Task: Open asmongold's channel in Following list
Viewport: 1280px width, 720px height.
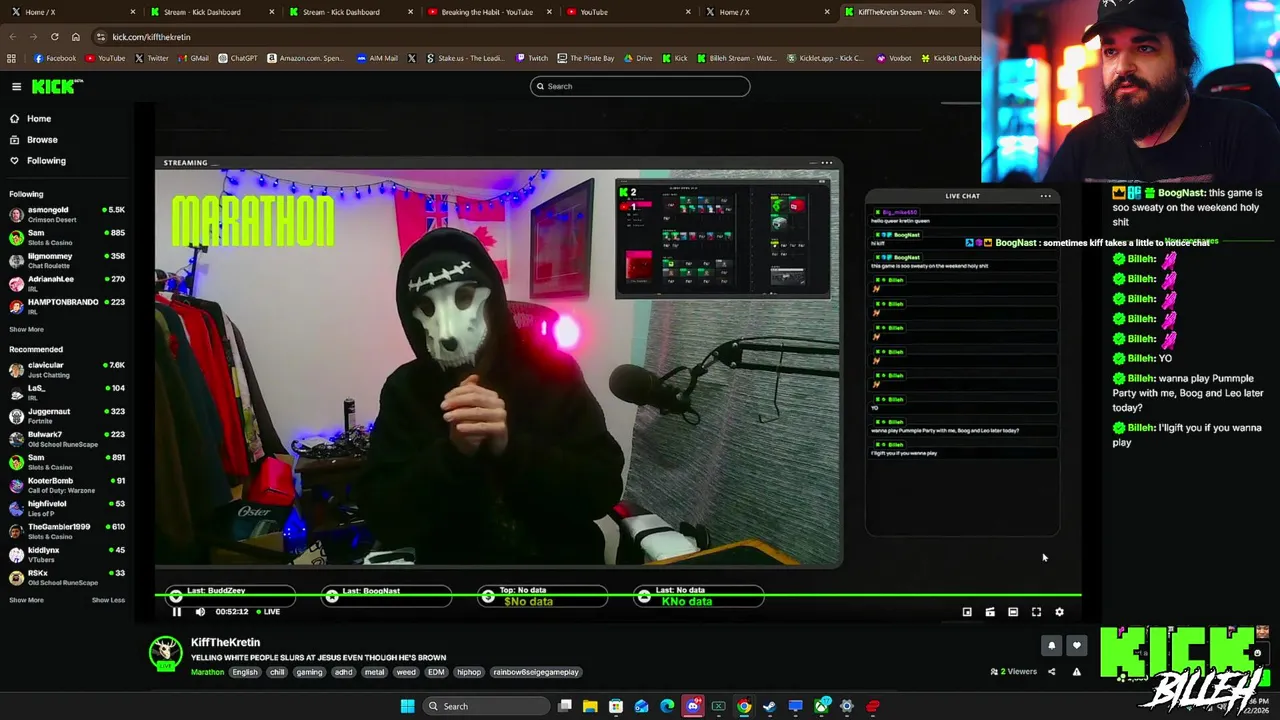Action: [x=66, y=215]
